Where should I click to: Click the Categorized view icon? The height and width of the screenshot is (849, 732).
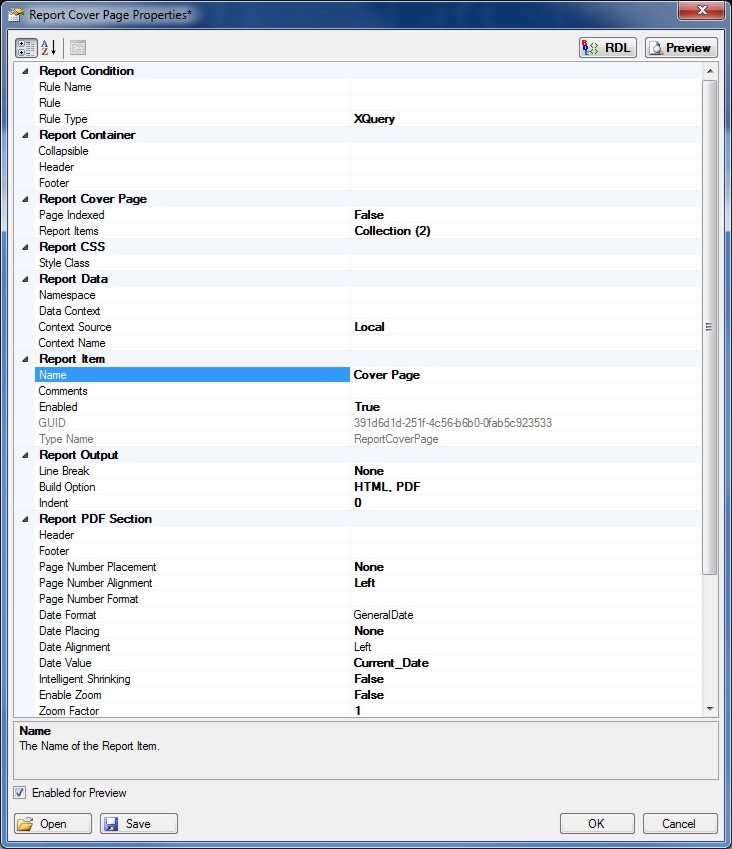coord(26,47)
